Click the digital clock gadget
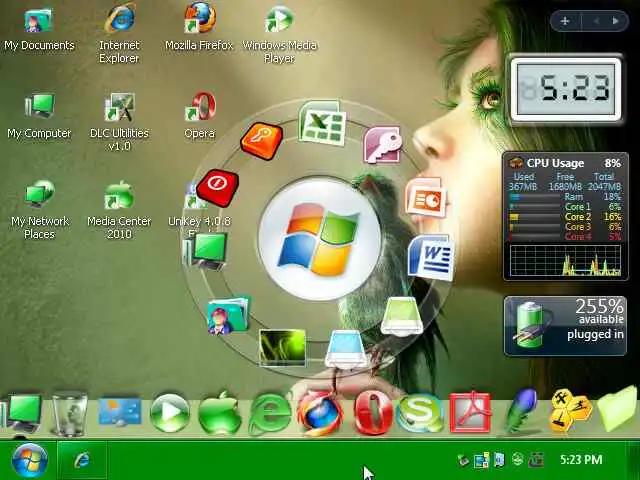The image size is (640, 480). (566, 89)
